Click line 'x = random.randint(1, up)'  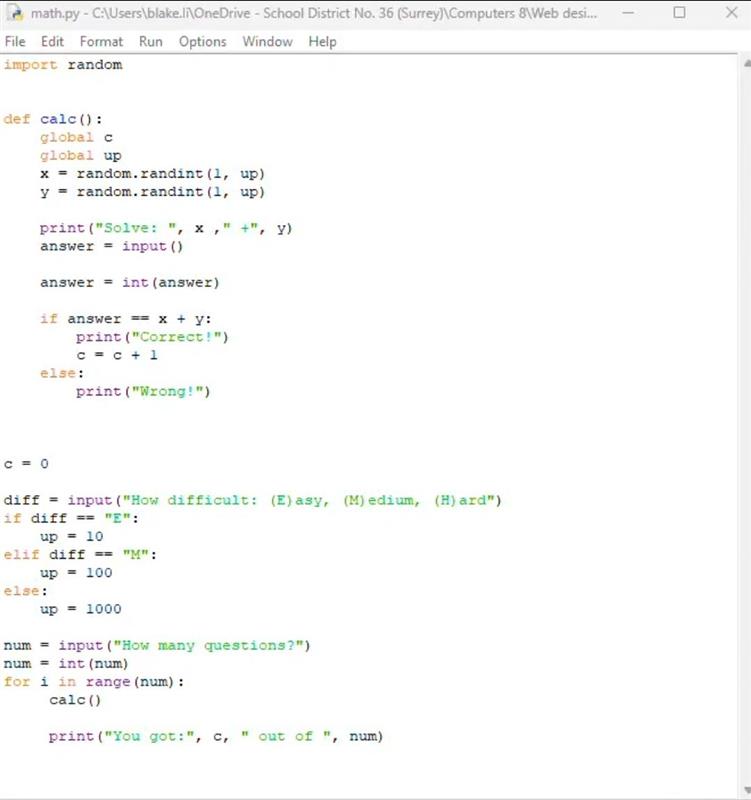click(x=152, y=174)
